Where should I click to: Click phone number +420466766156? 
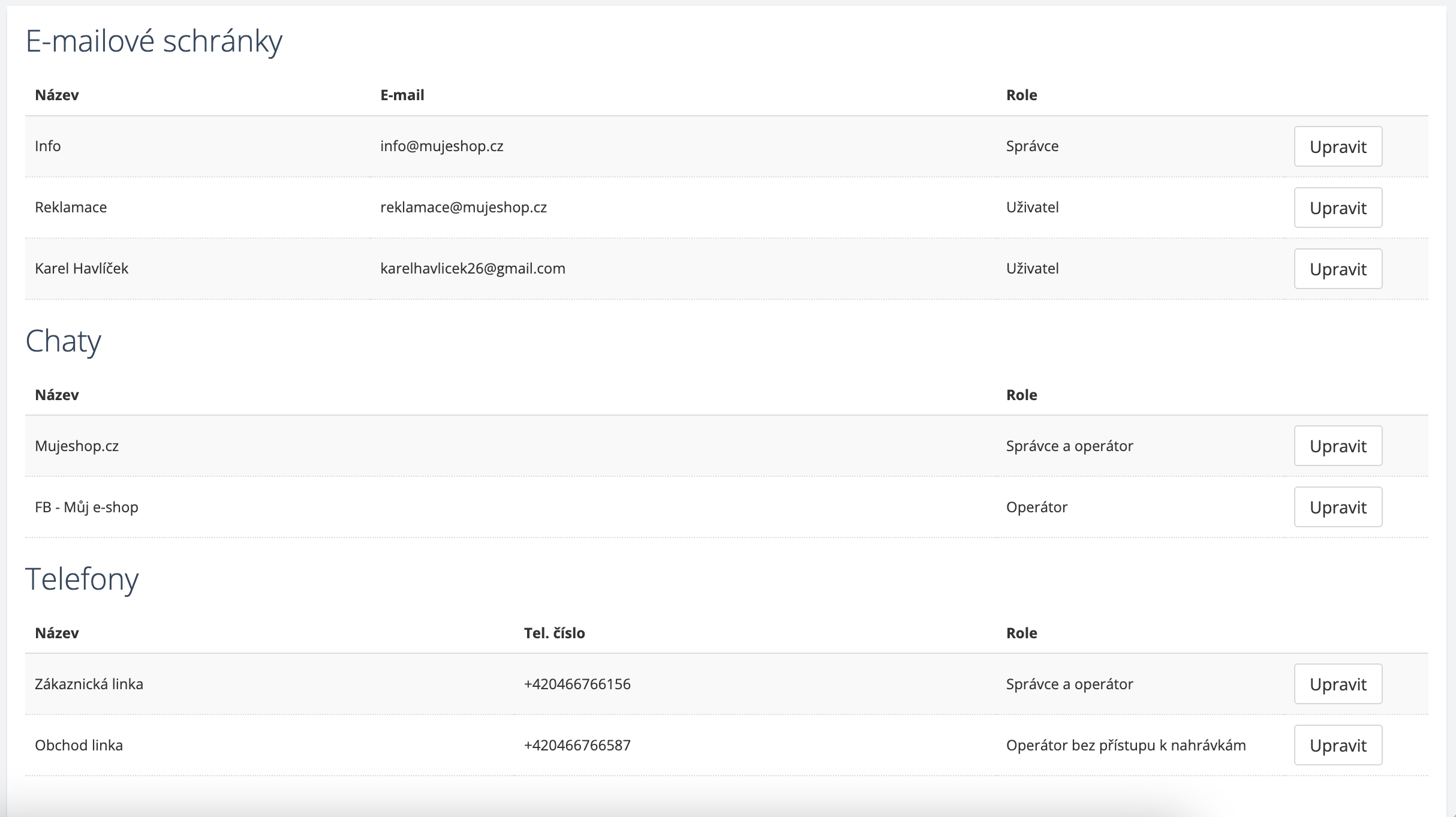pyautogui.click(x=577, y=684)
